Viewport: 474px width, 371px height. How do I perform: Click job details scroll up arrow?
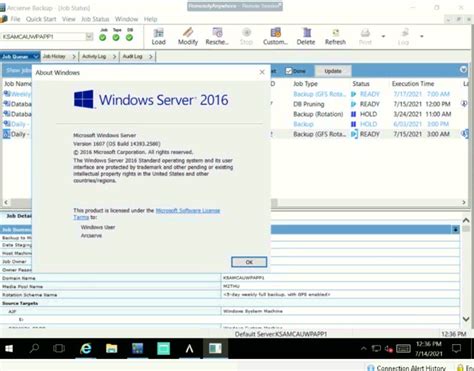(466, 220)
